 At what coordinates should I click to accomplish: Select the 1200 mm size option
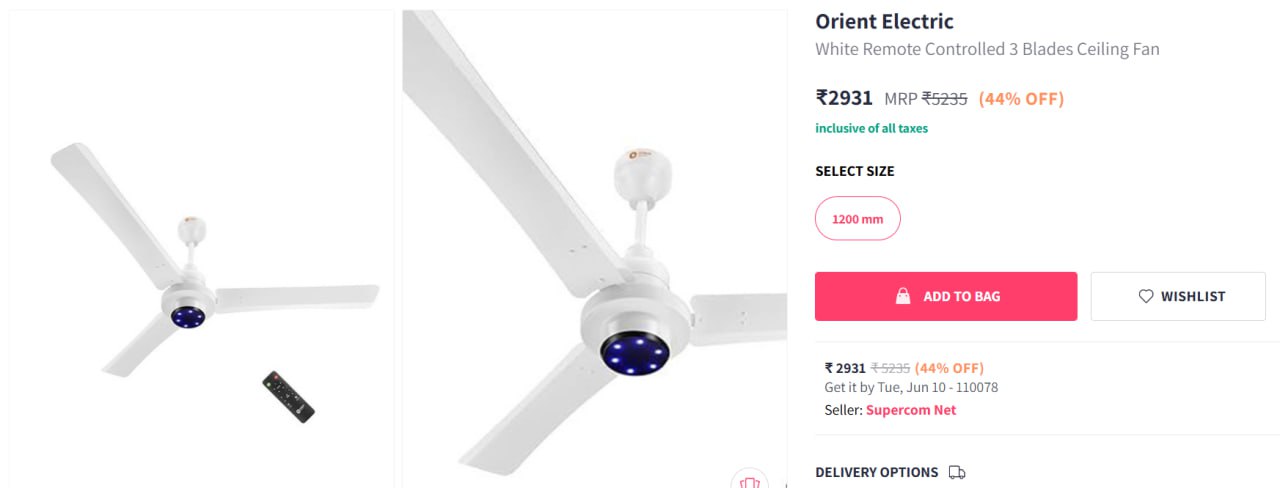click(858, 218)
